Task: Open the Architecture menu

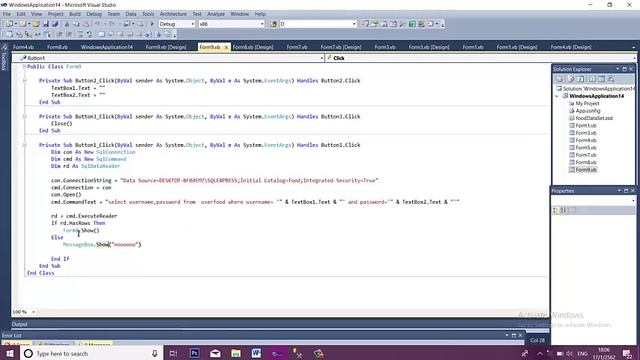Action: (173, 14)
